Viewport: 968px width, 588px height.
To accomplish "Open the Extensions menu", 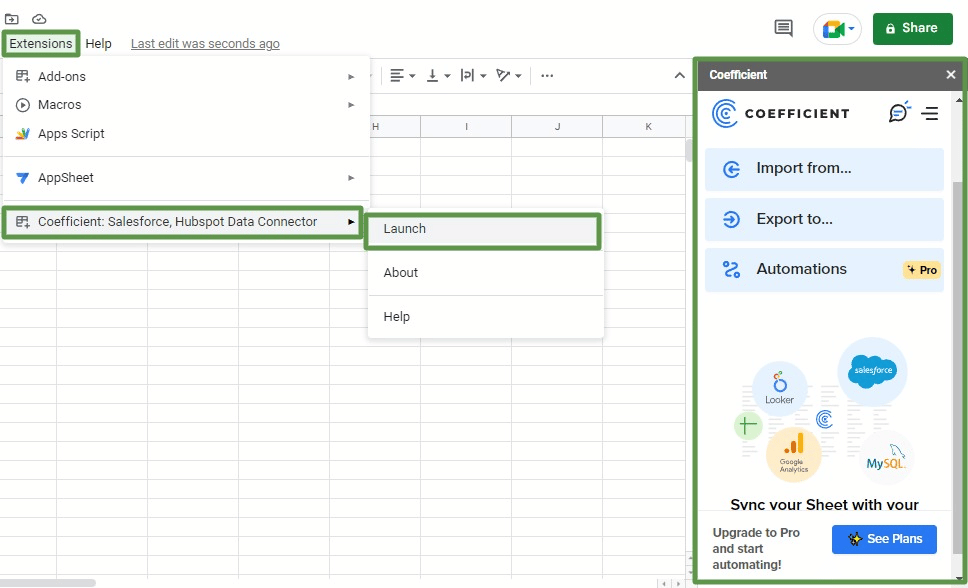I will 41,43.
